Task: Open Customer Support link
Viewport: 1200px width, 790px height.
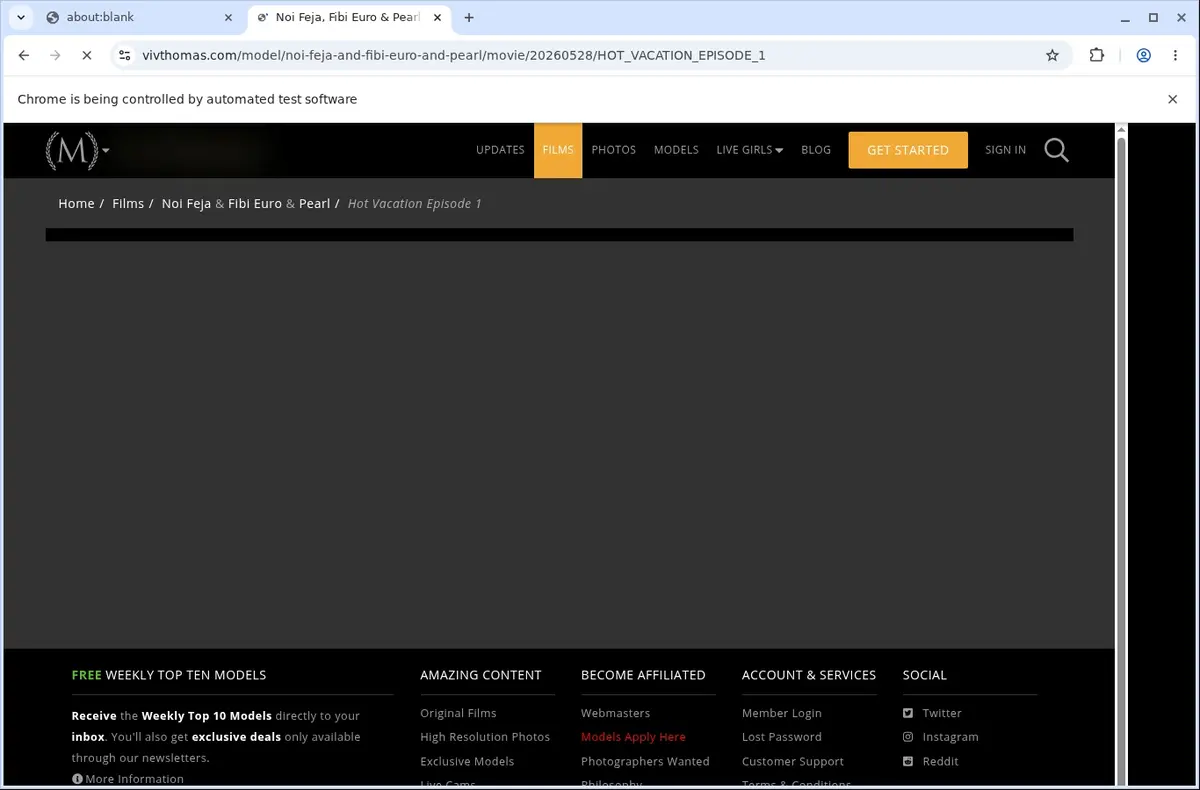Action: coord(793,761)
